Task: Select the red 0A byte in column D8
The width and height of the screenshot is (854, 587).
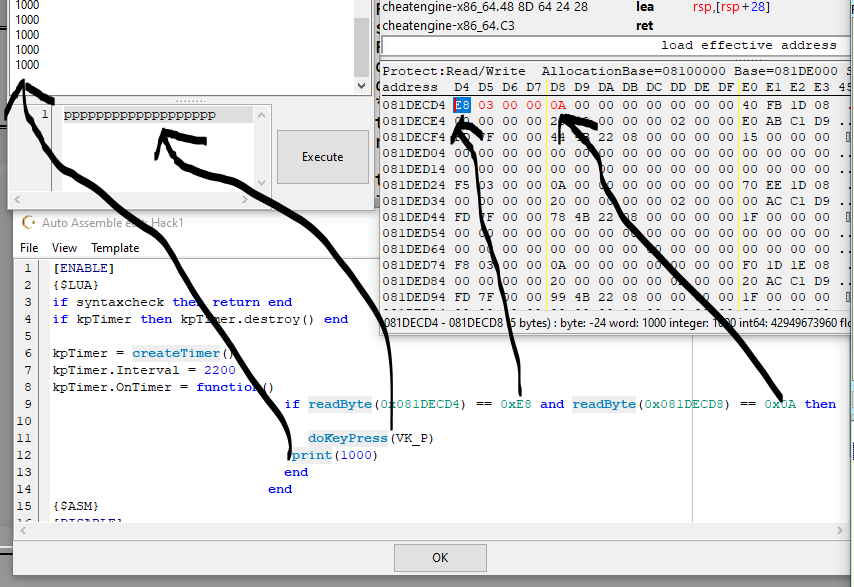Action: (557, 105)
